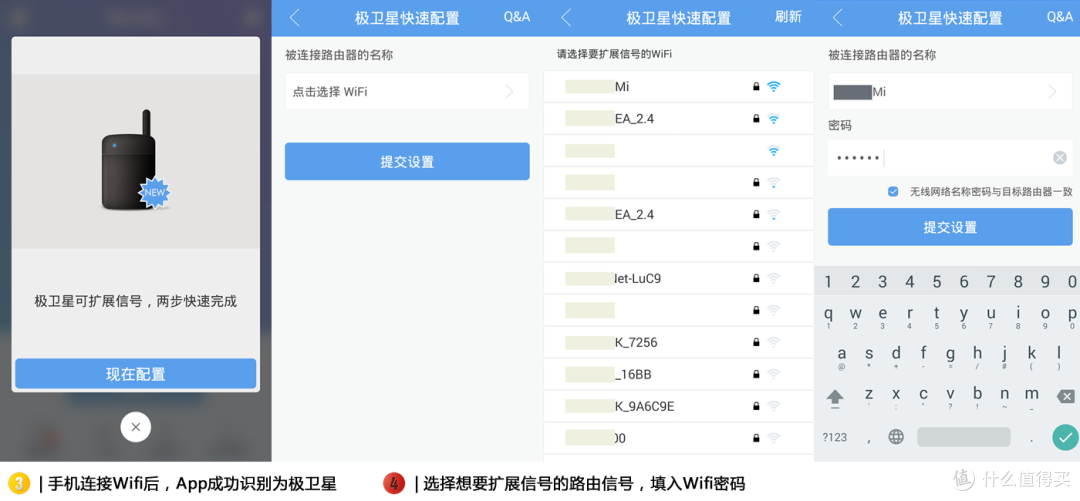Tap the number 9 key
The image size is (1080, 501).
[1045, 281]
